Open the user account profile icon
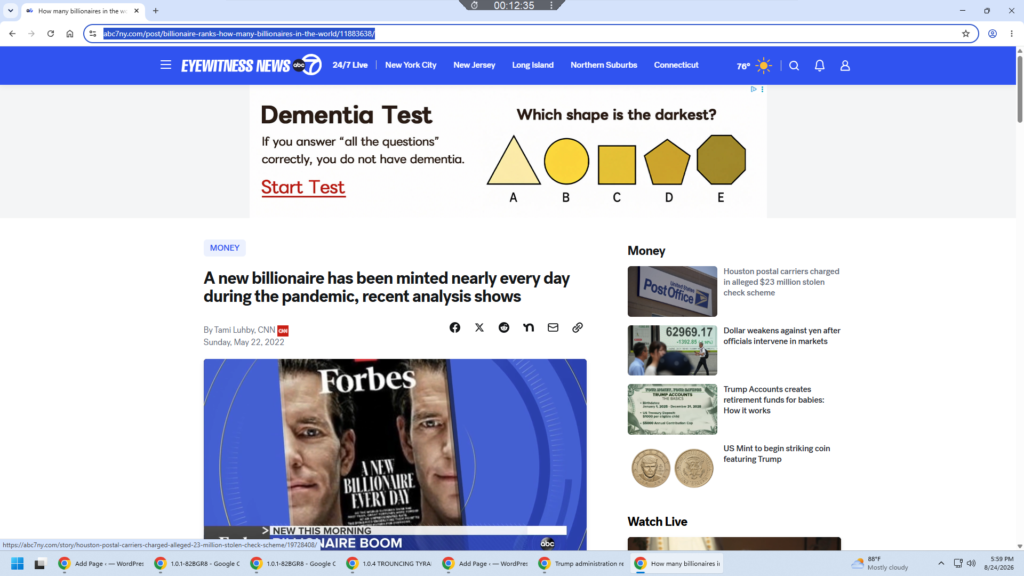1024x576 pixels. [x=845, y=65]
